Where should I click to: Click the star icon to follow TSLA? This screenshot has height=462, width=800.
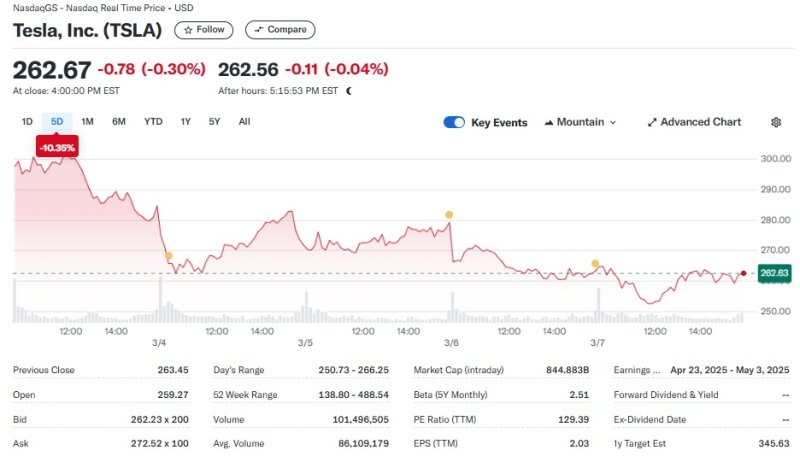[x=187, y=30]
